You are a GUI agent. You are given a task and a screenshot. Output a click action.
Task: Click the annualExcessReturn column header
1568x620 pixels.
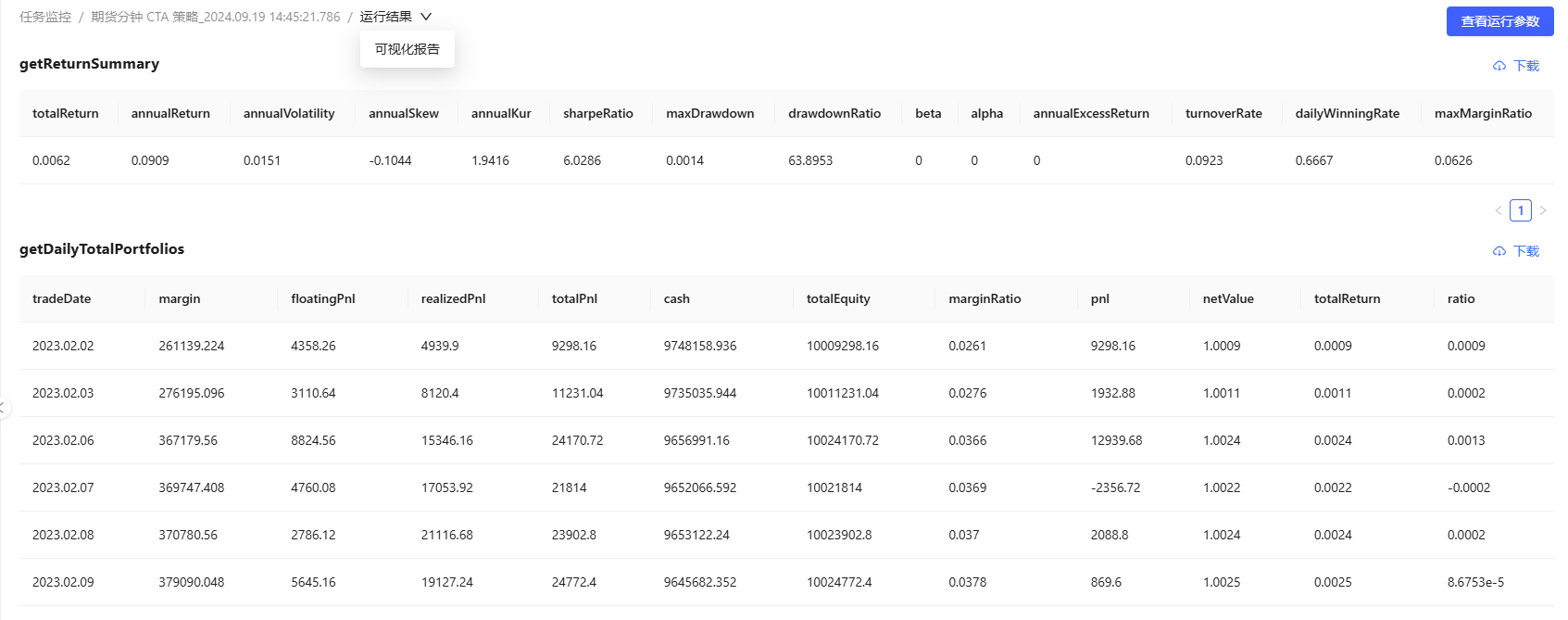click(x=1091, y=113)
